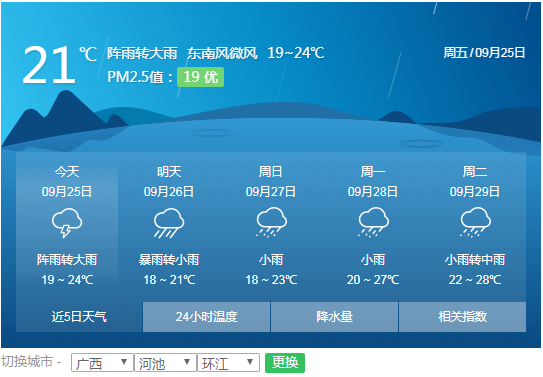Select the 周一 day label
This screenshot has width=543, height=377.
point(373,172)
